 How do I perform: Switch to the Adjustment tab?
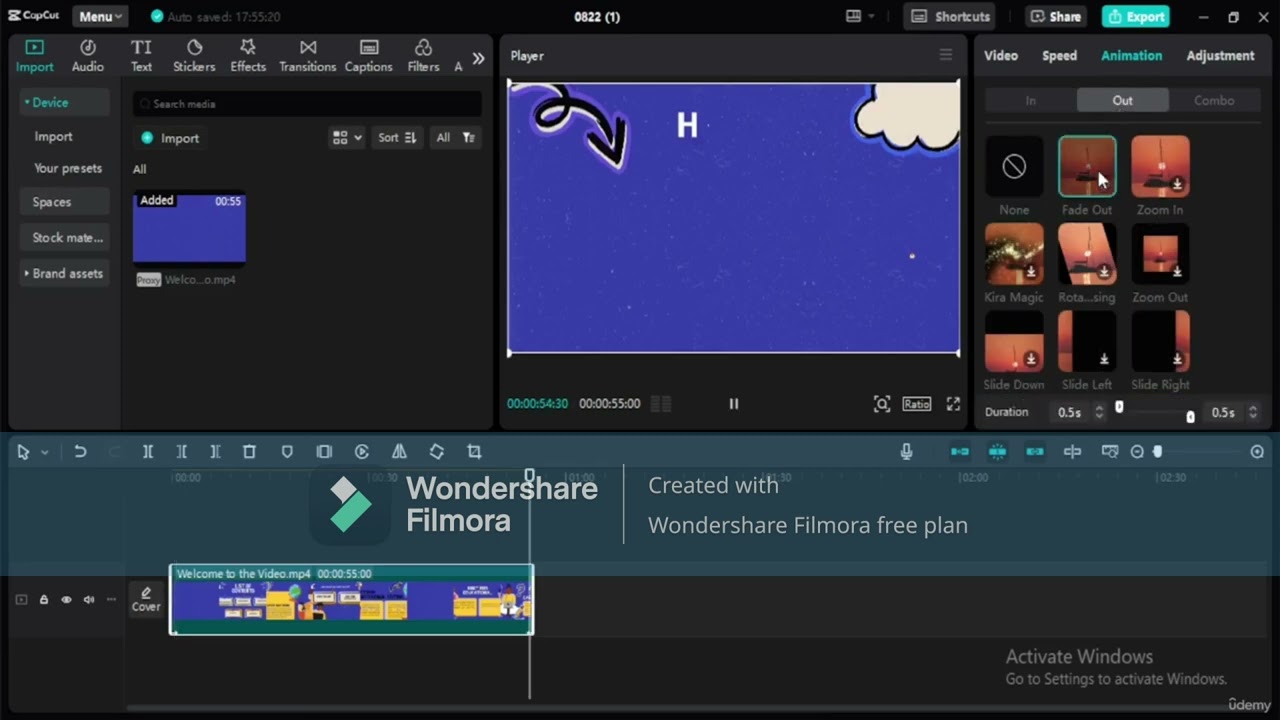[1220, 56]
